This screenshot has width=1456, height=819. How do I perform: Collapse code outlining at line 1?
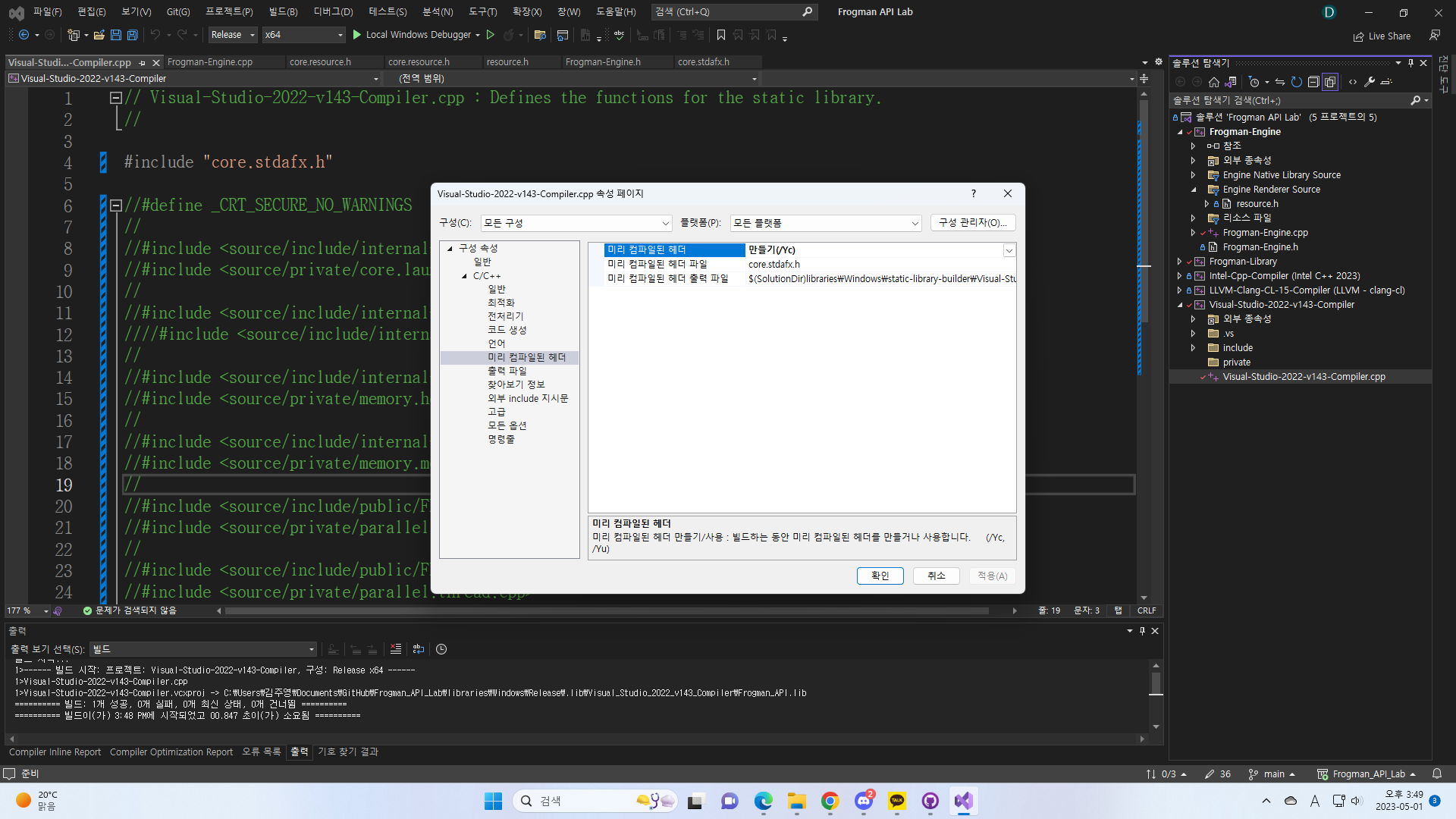pos(116,98)
